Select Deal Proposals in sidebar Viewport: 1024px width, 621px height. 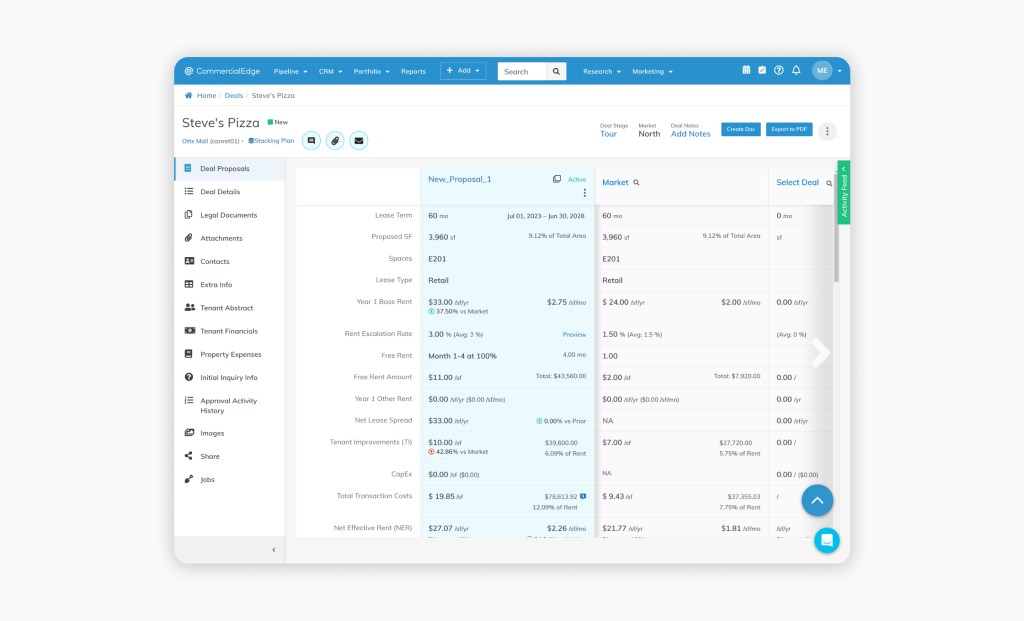(x=229, y=168)
